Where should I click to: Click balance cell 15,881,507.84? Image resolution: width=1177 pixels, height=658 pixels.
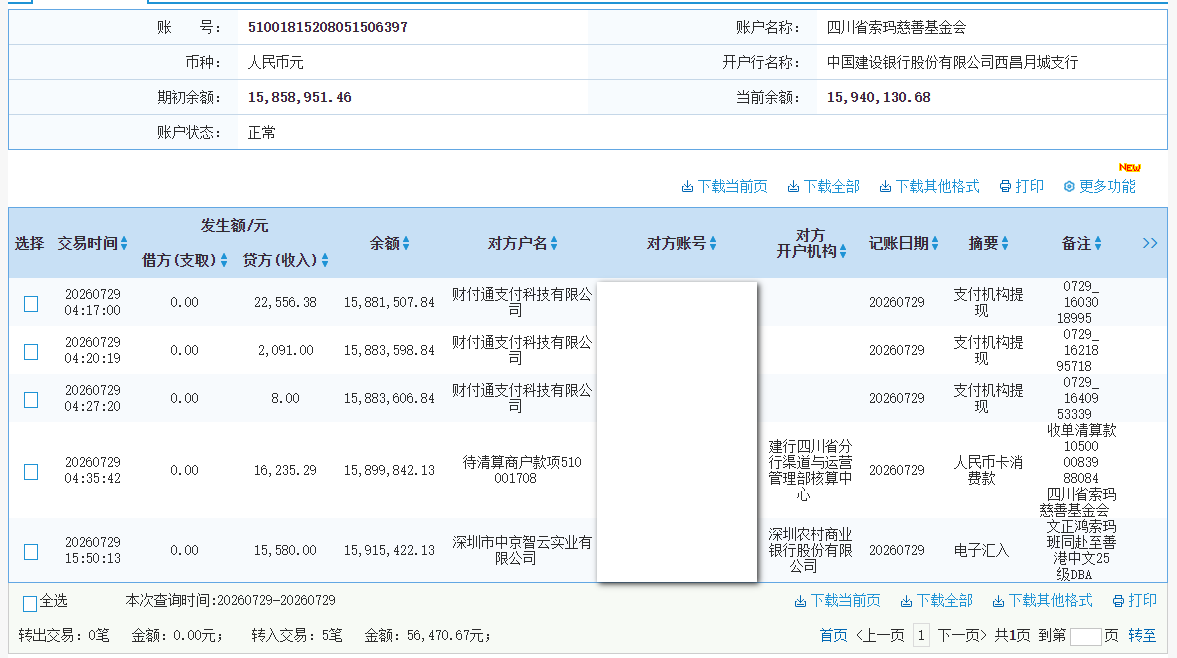click(389, 302)
